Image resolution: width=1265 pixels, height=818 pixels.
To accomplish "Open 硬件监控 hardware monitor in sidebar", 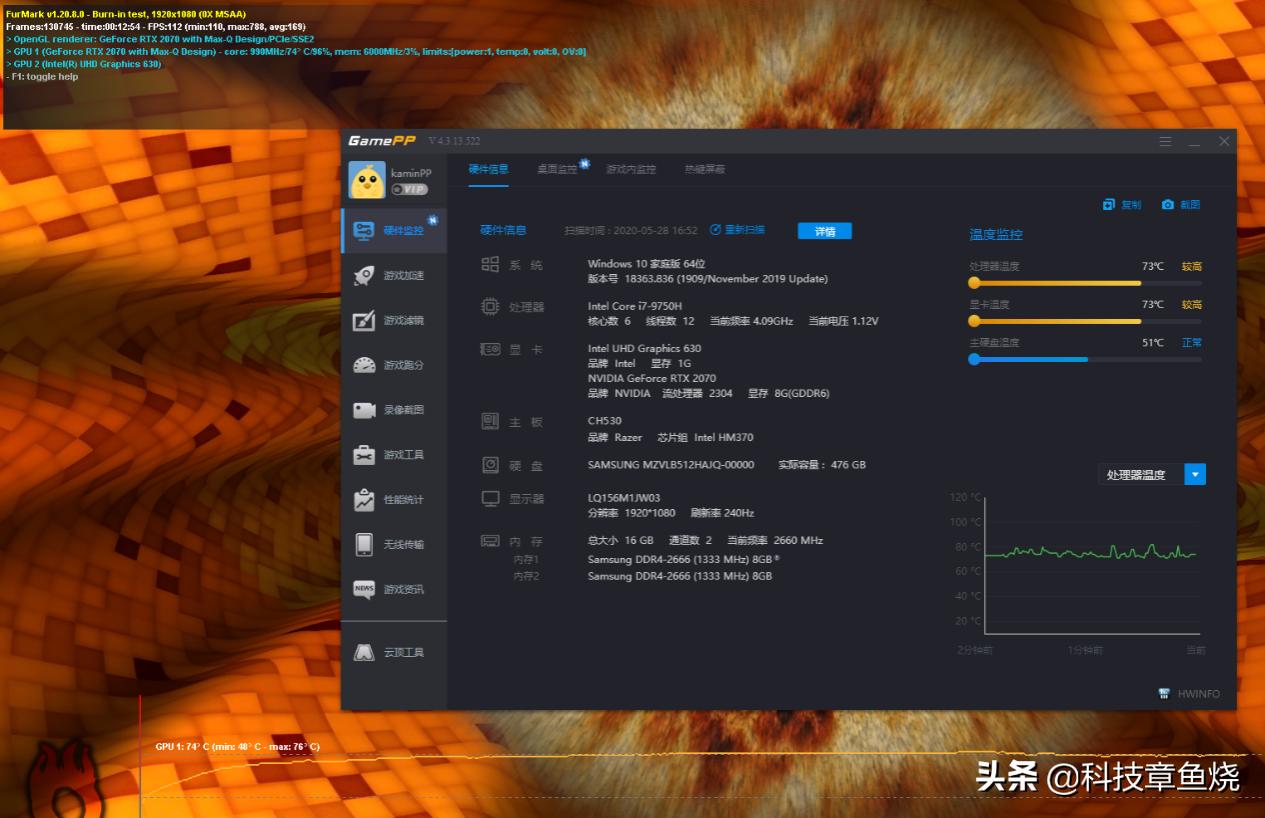I will pos(394,230).
